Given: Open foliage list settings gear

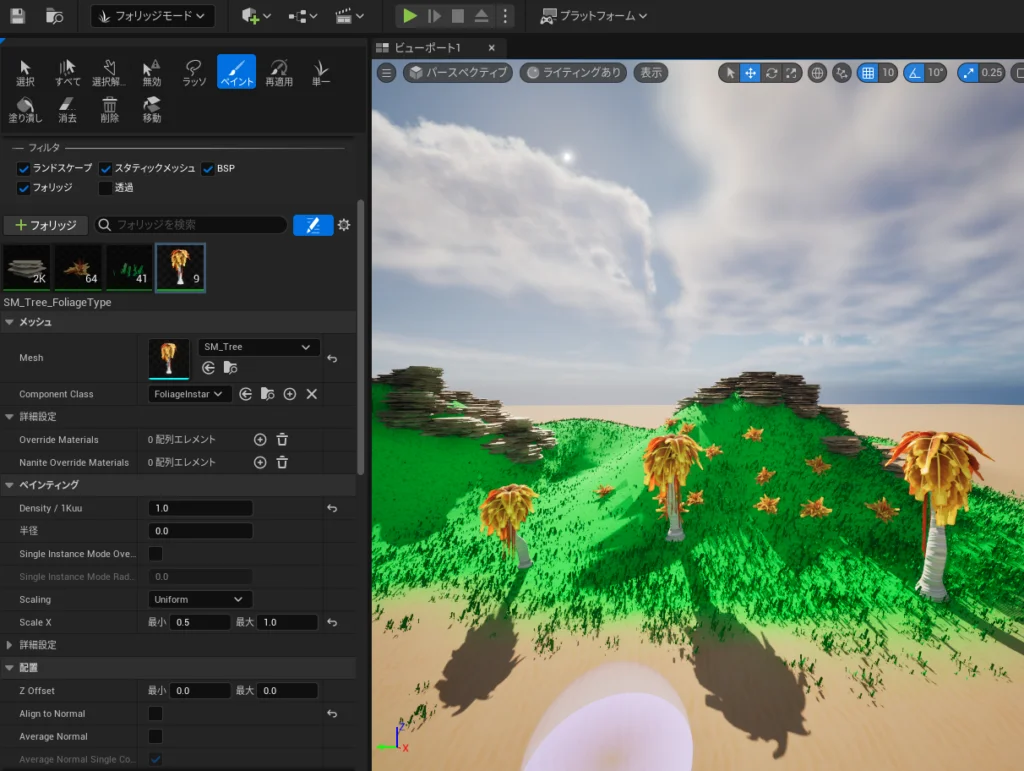Looking at the screenshot, I should pos(344,225).
